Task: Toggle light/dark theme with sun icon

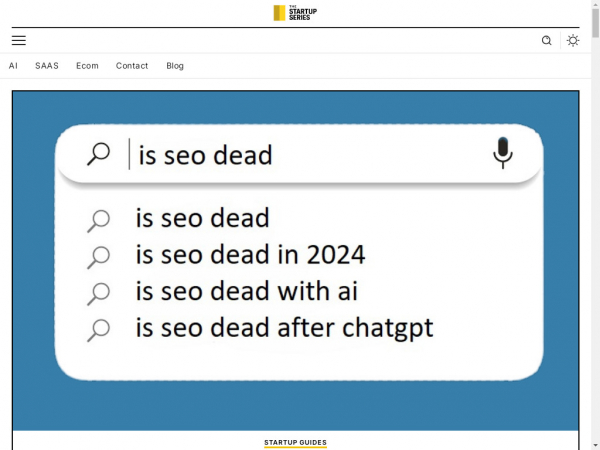Action: click(573, 41)
